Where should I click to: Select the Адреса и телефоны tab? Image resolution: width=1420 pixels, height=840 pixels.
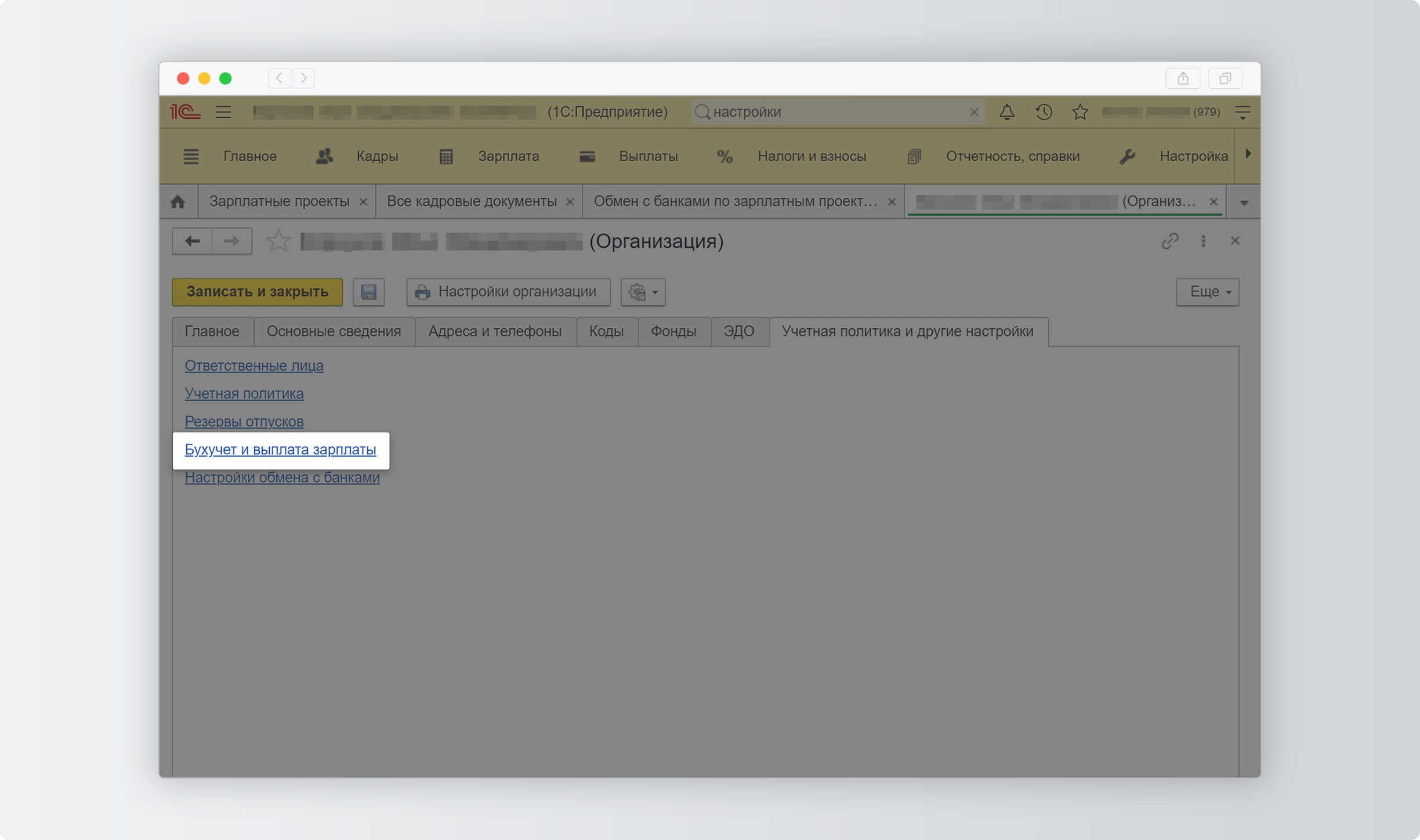tap(495, 331)
